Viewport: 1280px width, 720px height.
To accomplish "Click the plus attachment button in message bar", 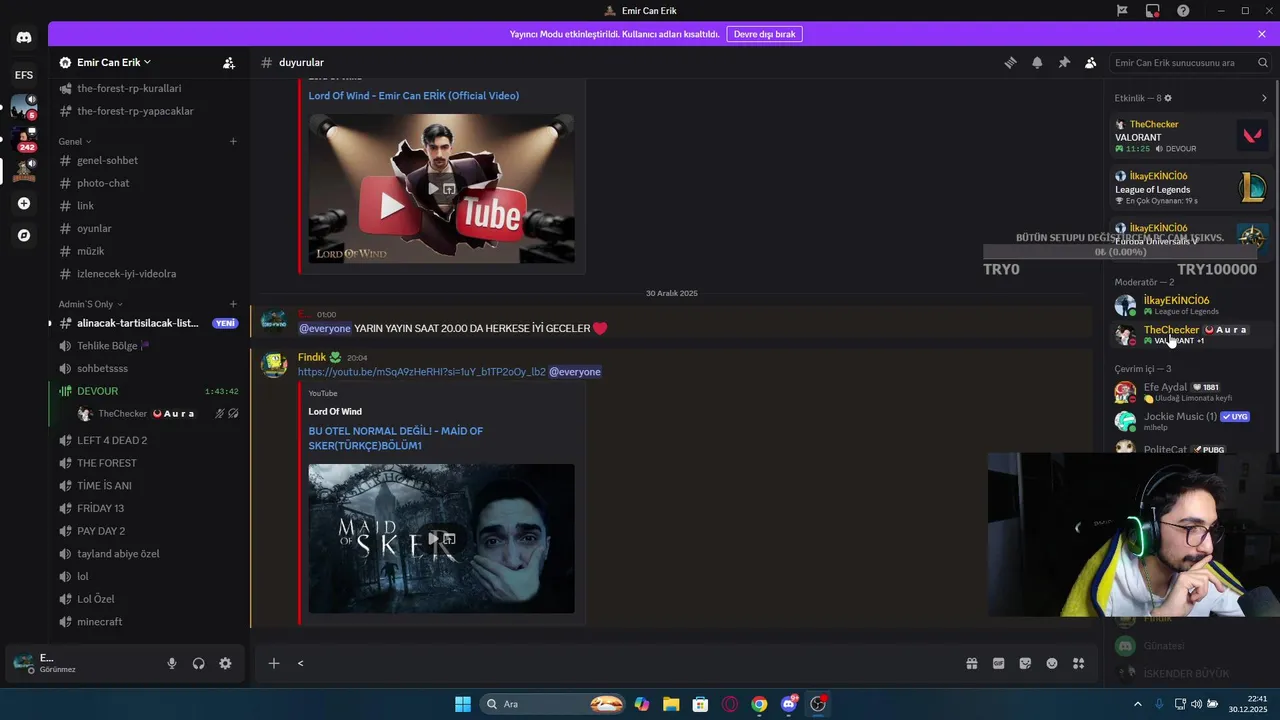I will point(273,663).
